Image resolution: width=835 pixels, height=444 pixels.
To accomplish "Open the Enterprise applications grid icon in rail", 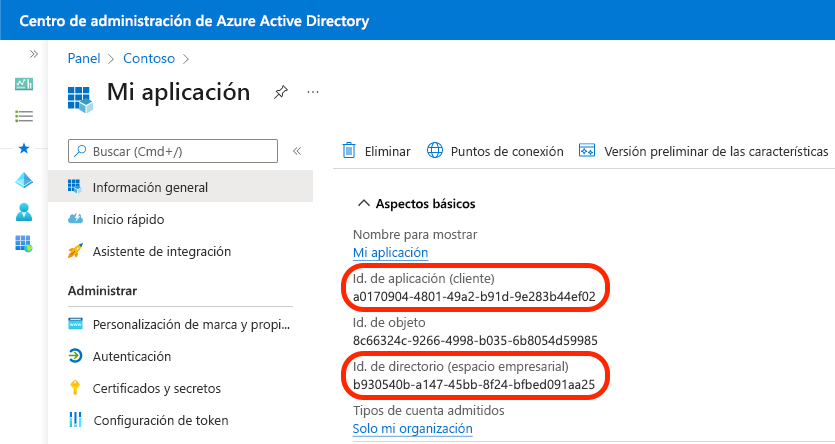I will (x=24, y=244).
